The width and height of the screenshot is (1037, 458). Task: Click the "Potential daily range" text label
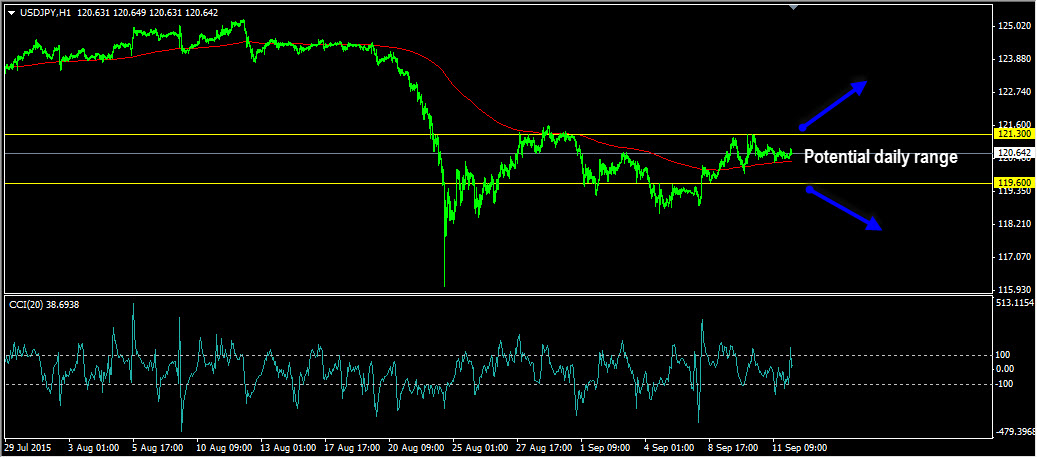pyautogui.click(x=880, y=157)
